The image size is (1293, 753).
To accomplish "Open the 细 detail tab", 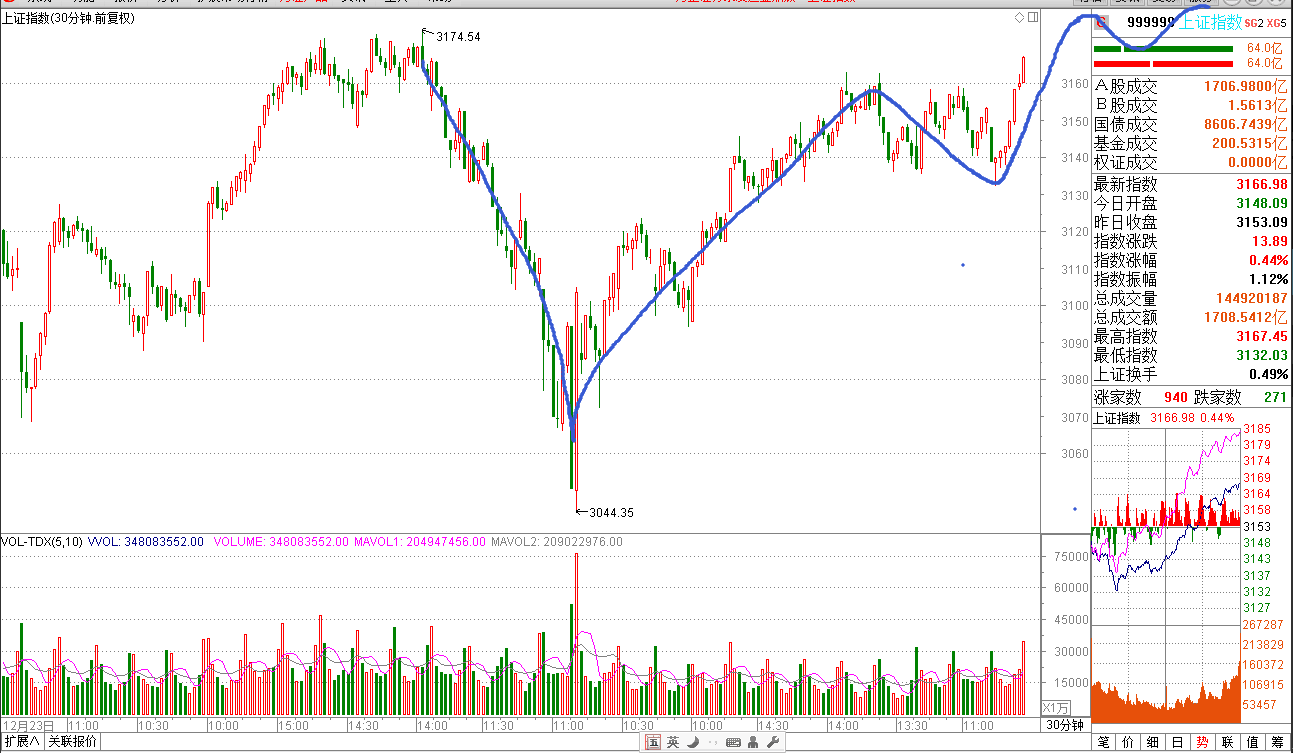I will click(x=1153, y=742).
